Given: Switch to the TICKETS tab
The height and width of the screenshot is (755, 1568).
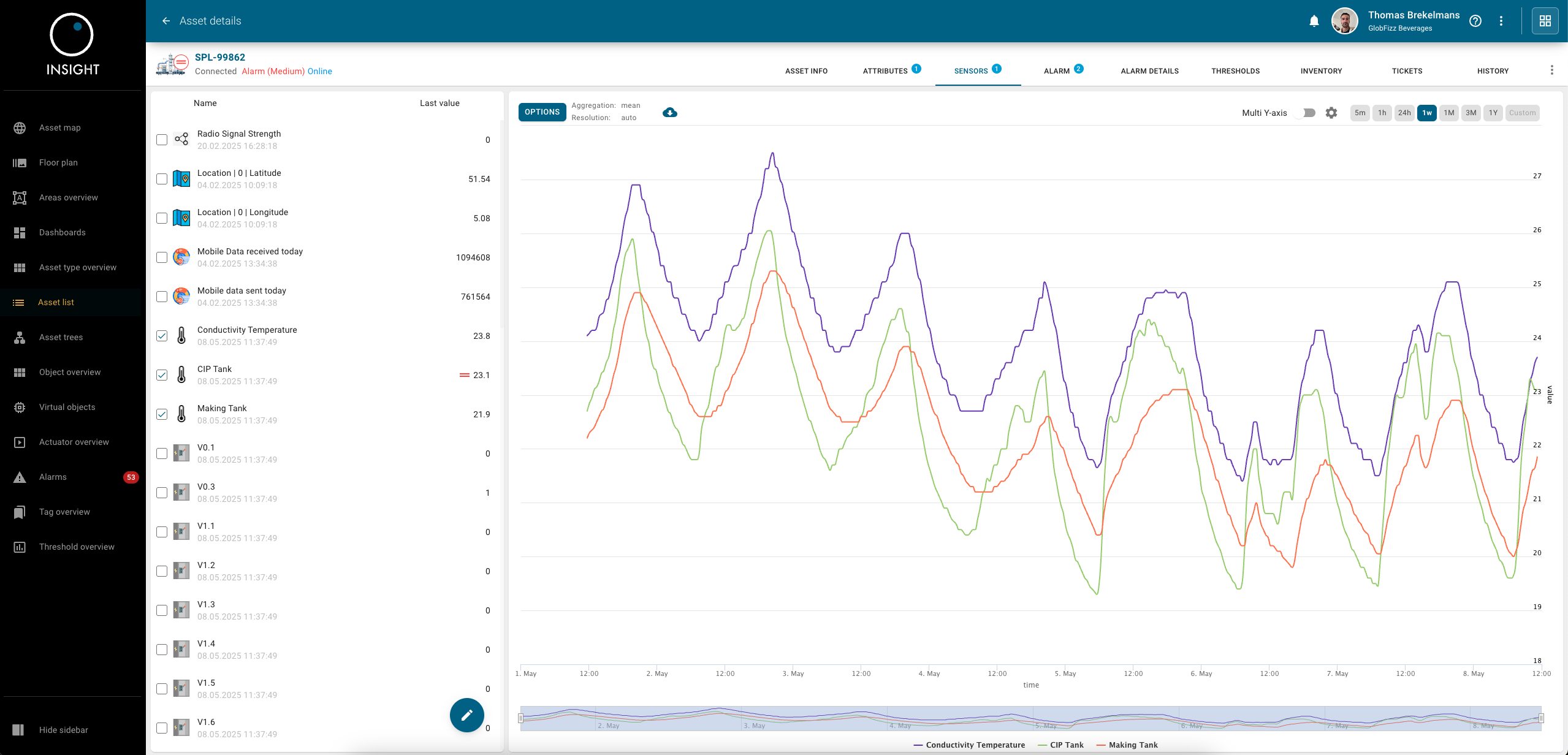Looking at the screenshot, I should click(x=1407, y=71).
